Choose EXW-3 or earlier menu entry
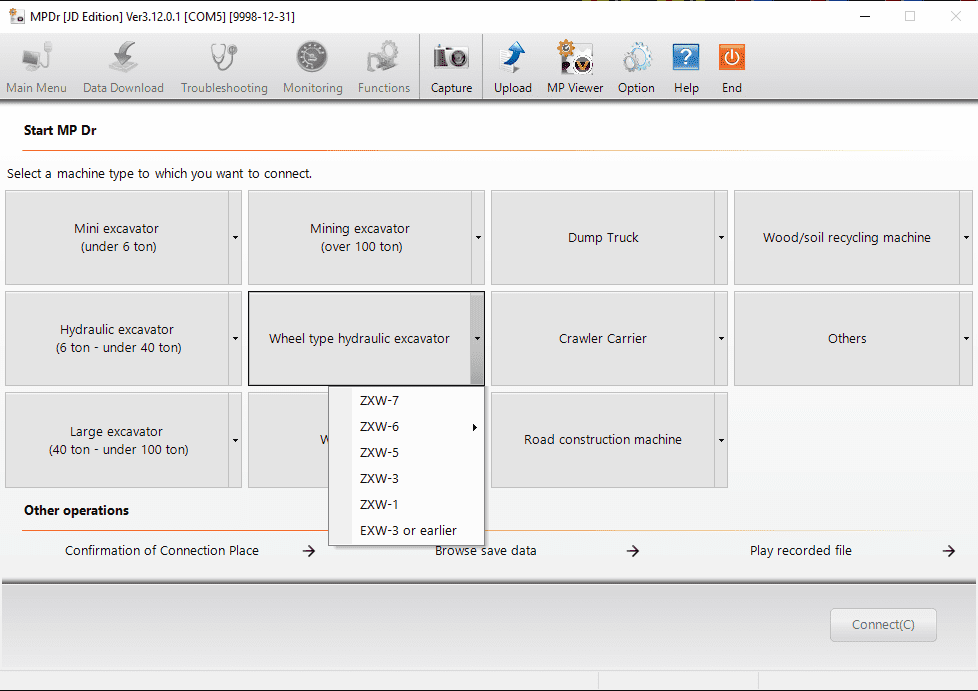 tap(406, 531)
